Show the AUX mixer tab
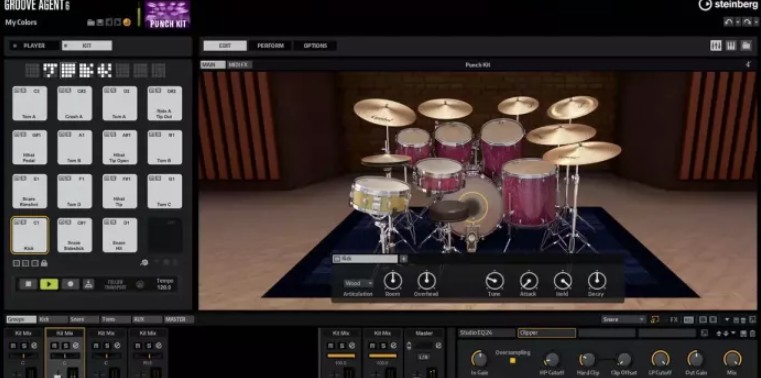This screenshot has height=378, width=761. coord(147,320)
